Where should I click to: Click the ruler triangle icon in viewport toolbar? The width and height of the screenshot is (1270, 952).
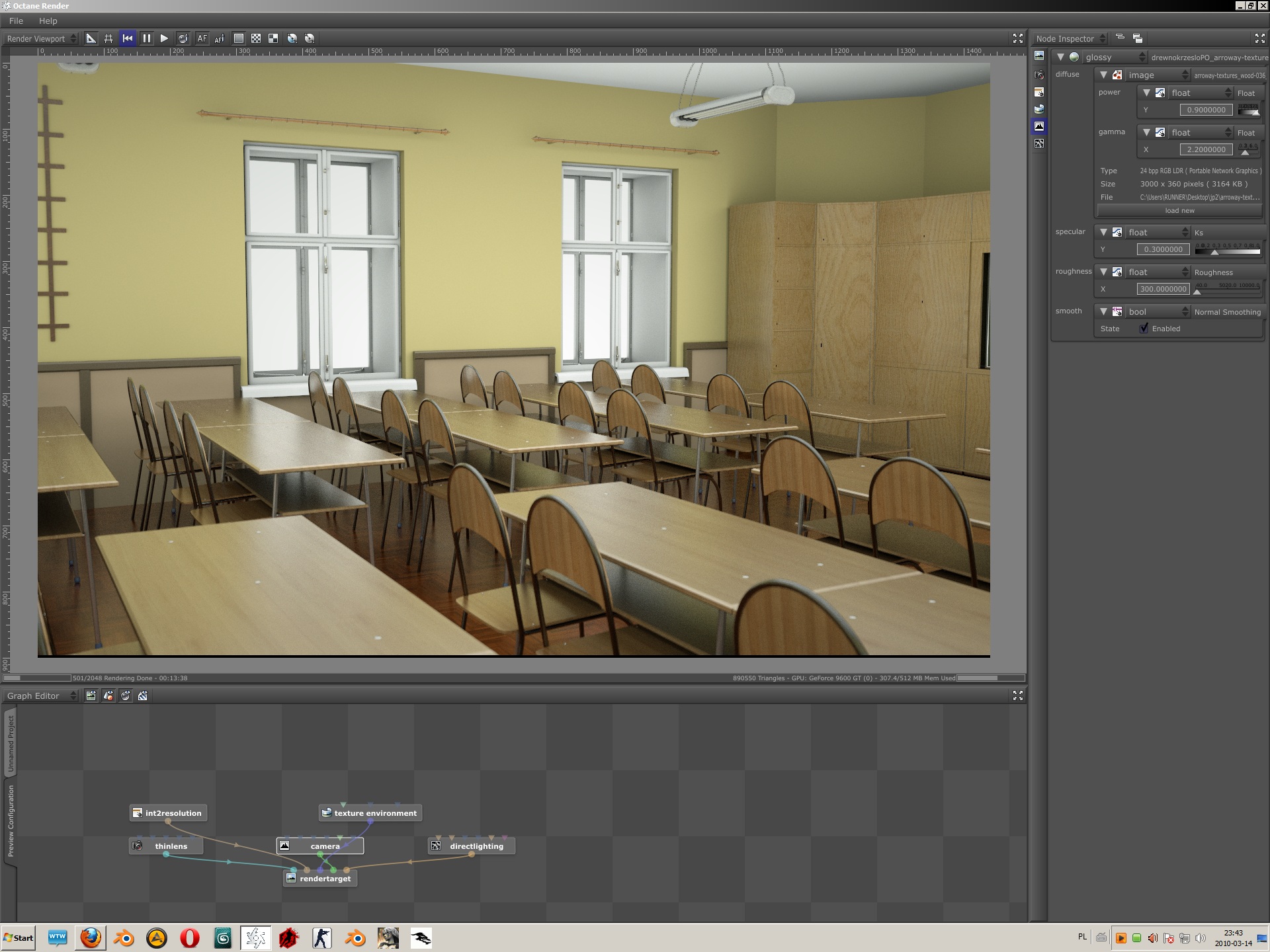[x=91, y=38]
